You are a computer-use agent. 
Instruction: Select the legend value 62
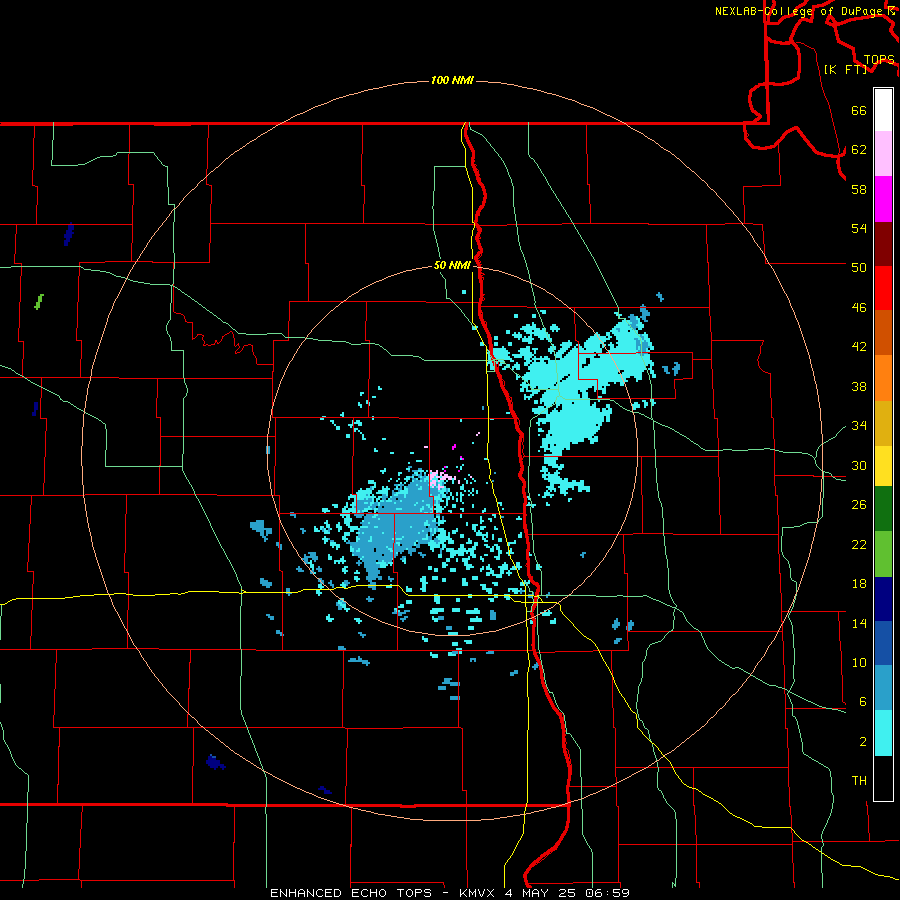click(859, 150)
